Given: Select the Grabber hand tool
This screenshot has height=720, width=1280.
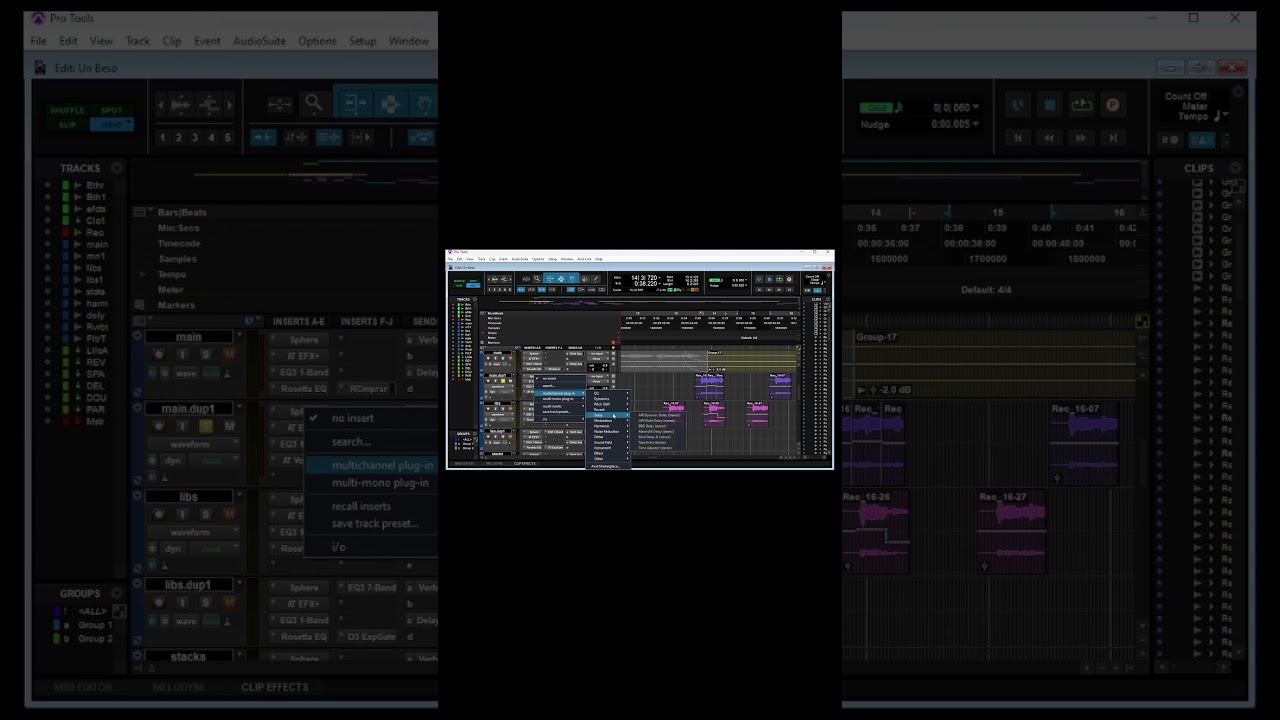Looking at the screenshot, I should pyautogui.click(x=572, y=279).
